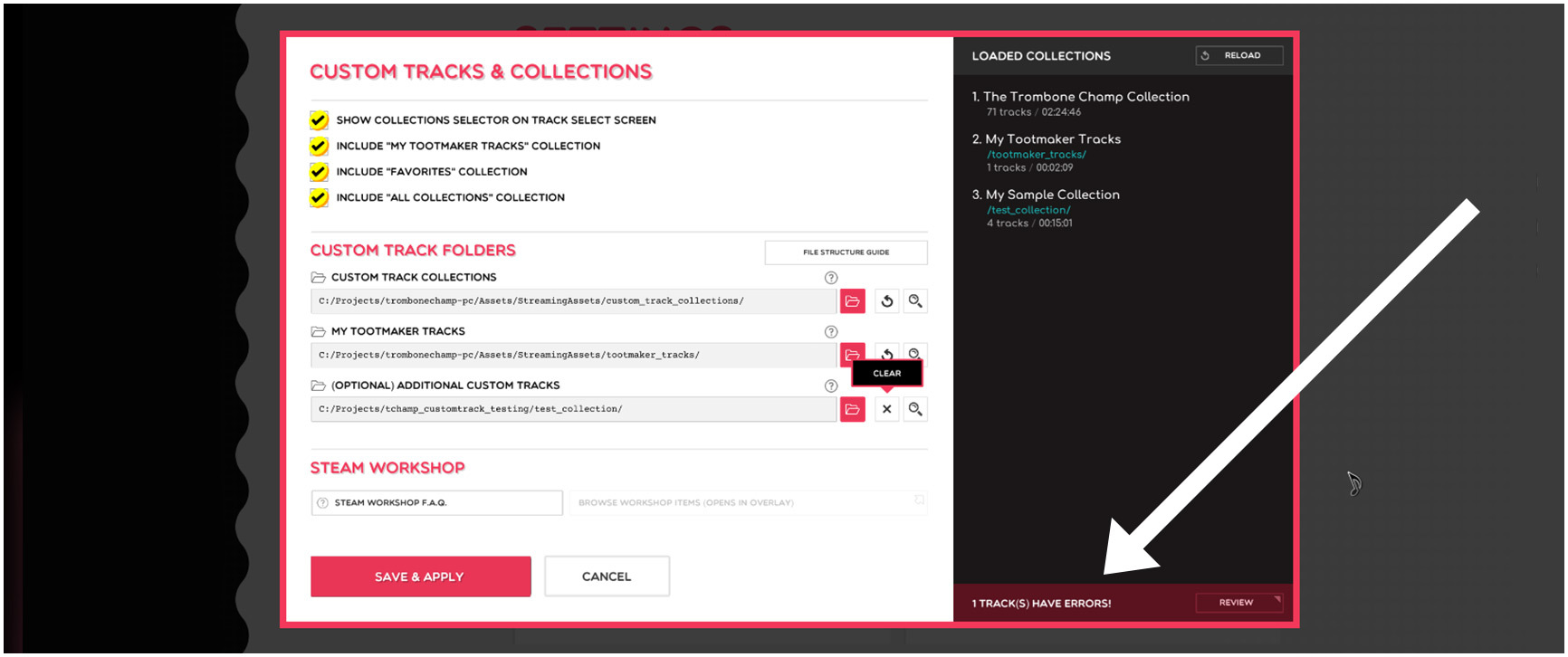Review the tracks with errors

point(1239,603)
